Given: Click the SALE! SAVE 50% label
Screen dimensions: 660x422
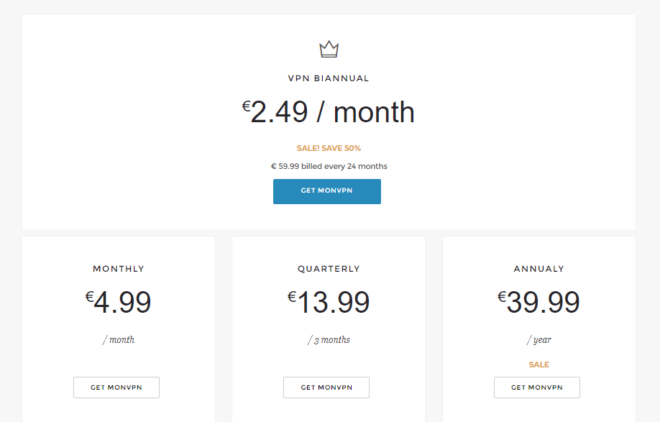Looking at the screenshot, I should click(x=329, y=148).
